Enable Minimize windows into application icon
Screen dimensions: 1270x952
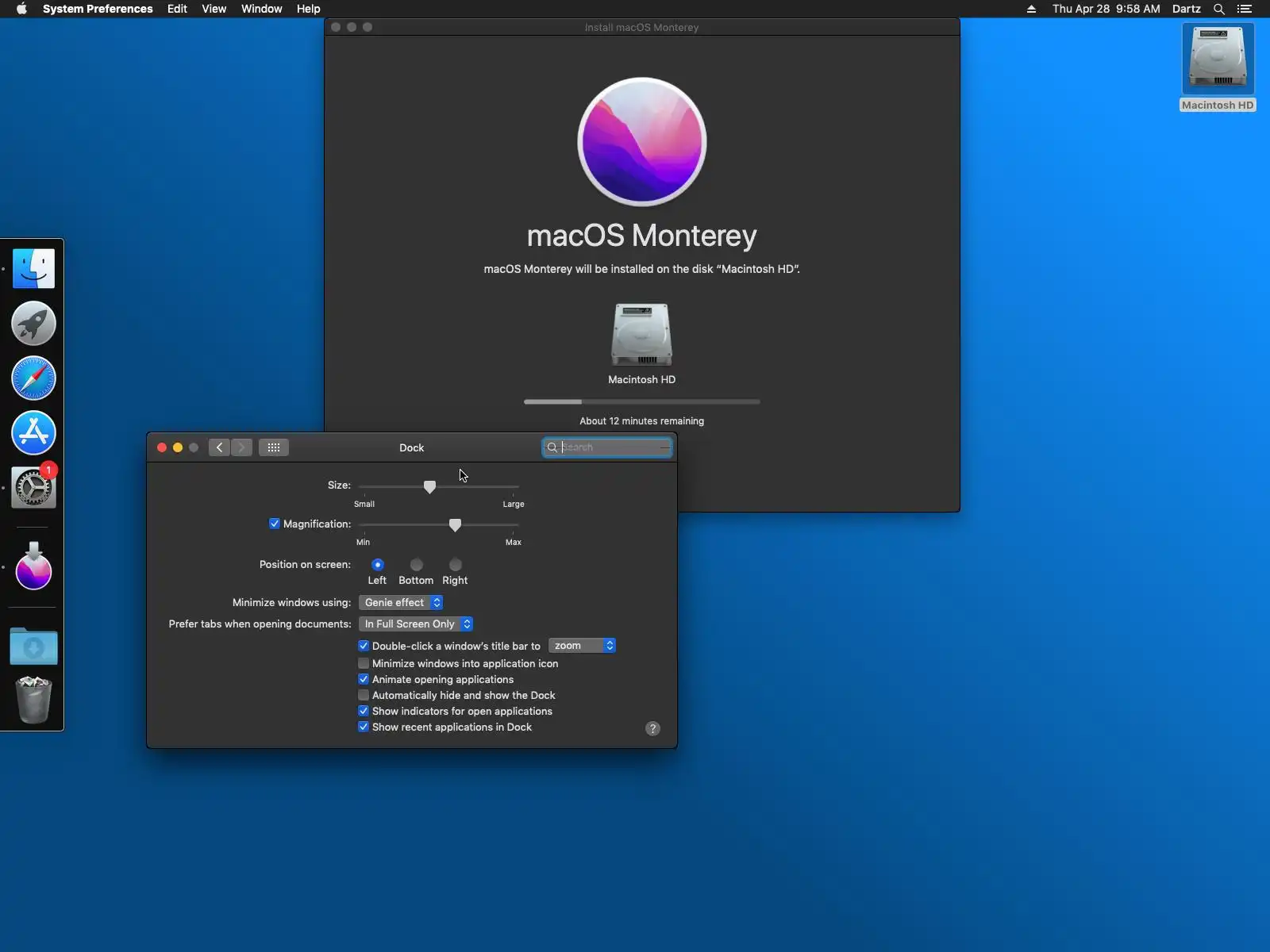click(x=364, y=663)
